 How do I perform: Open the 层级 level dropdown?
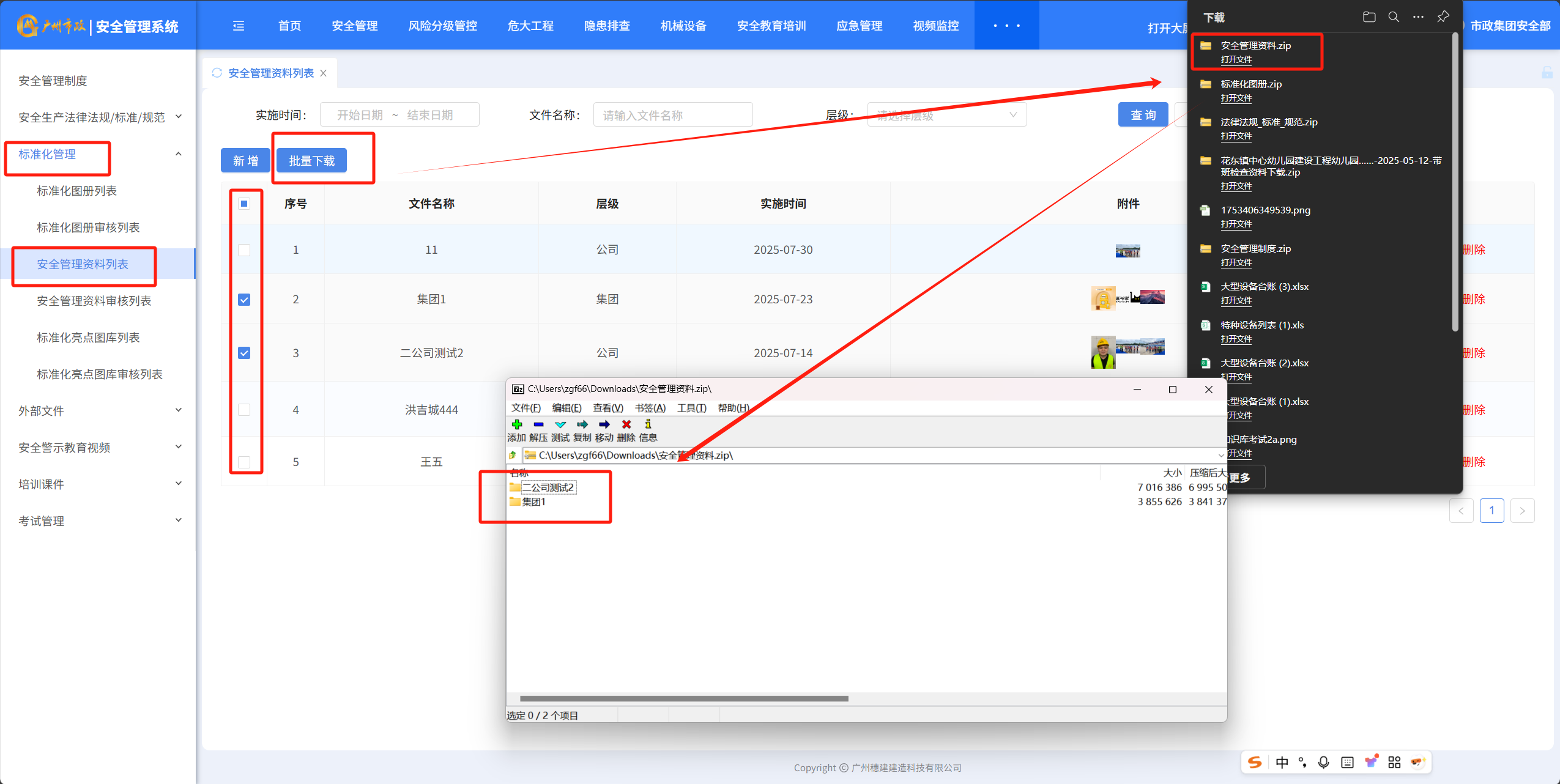946,115
